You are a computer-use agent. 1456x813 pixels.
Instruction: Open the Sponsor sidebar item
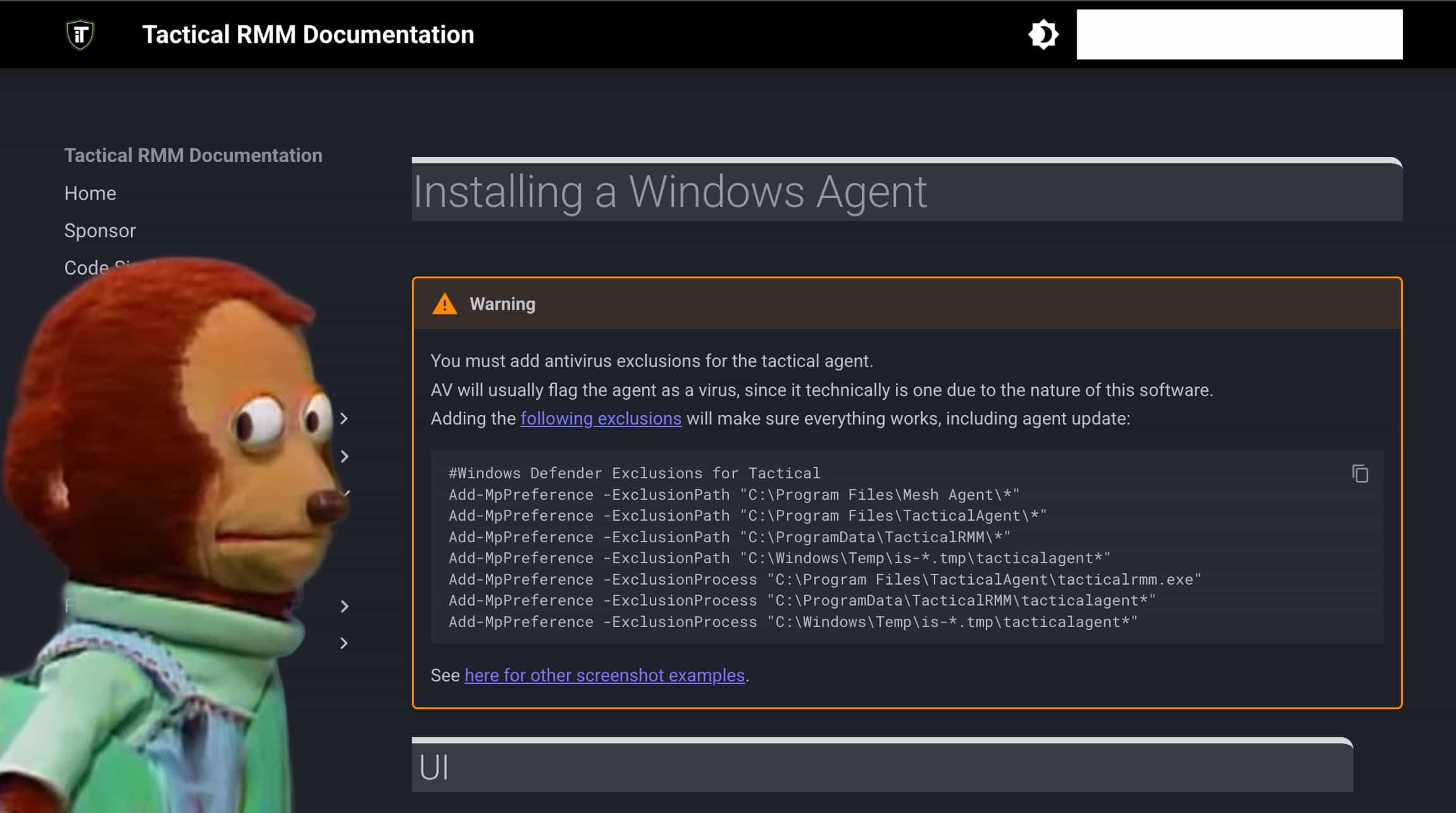click(x=100, y=230)
